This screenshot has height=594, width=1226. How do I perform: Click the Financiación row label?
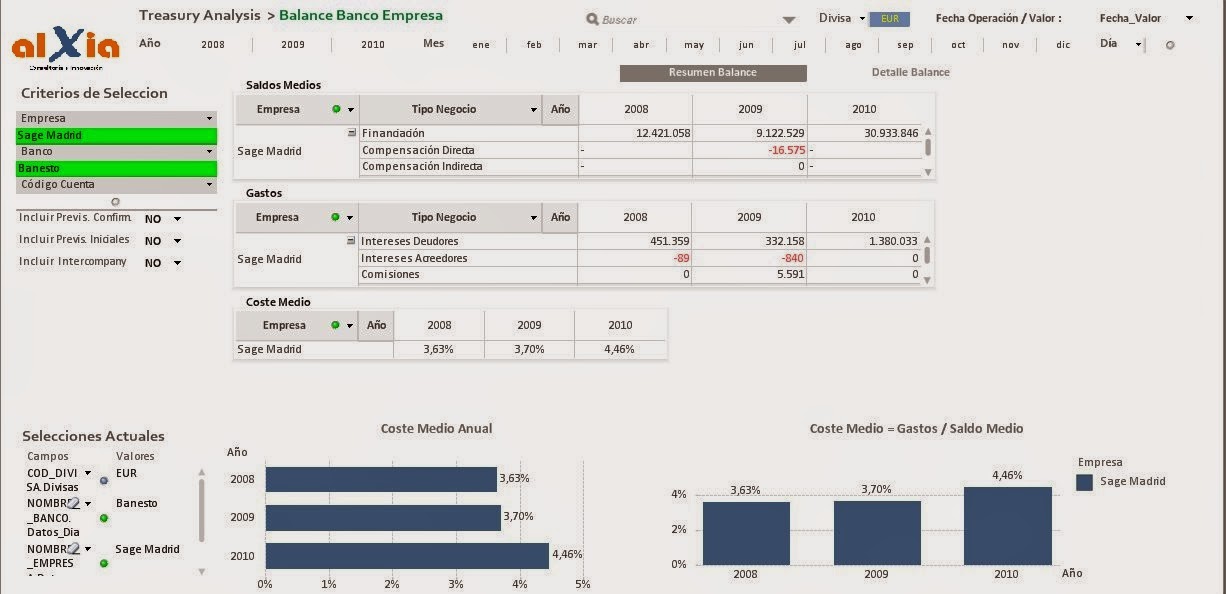pos(393,133)
